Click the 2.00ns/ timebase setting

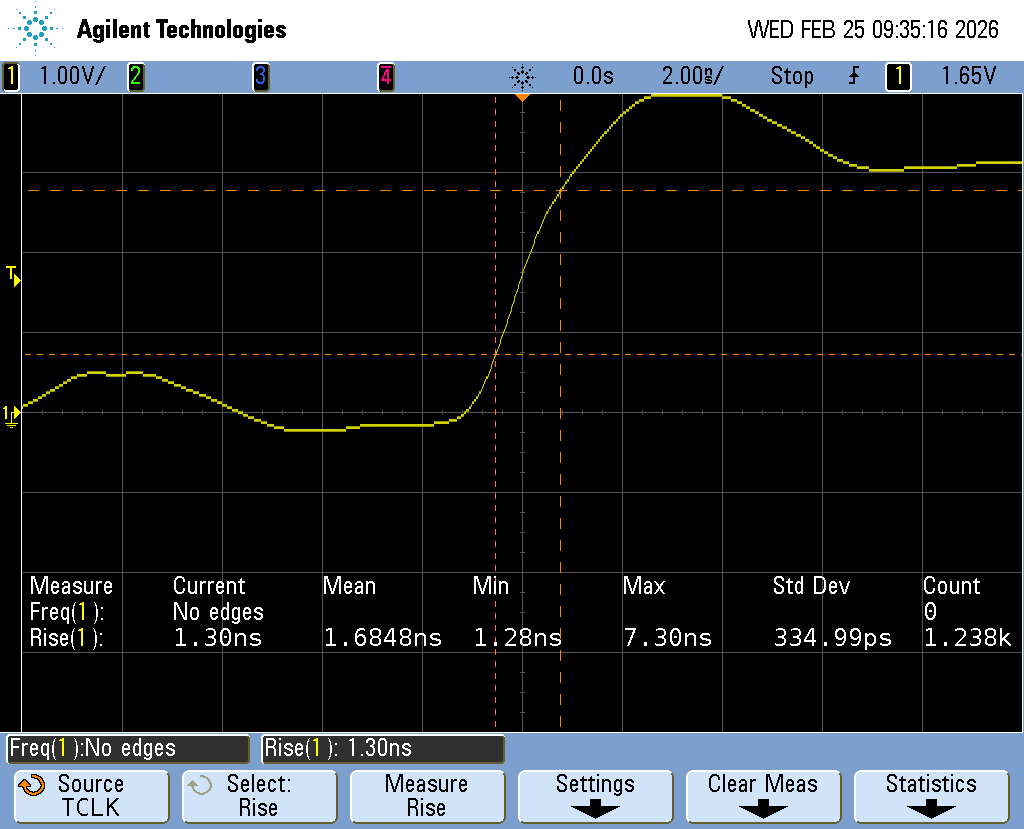coord(692,76)
